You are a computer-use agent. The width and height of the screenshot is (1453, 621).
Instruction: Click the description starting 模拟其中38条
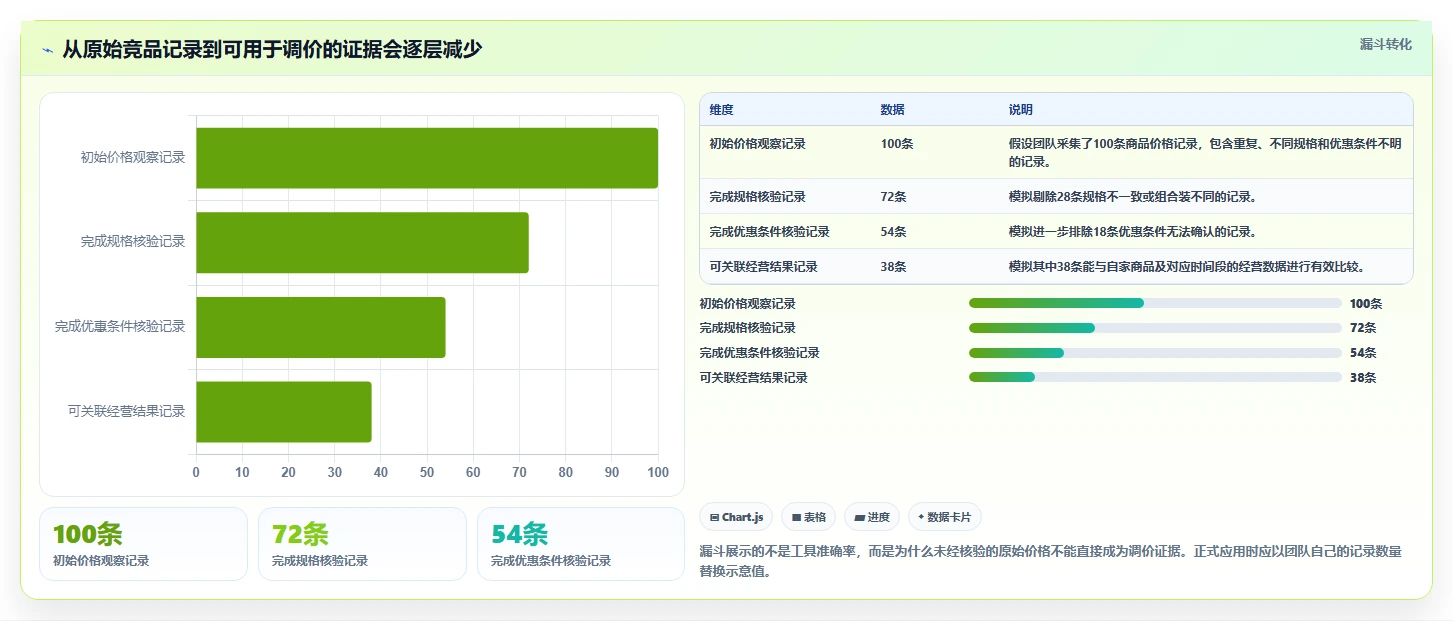[1187, 267]
